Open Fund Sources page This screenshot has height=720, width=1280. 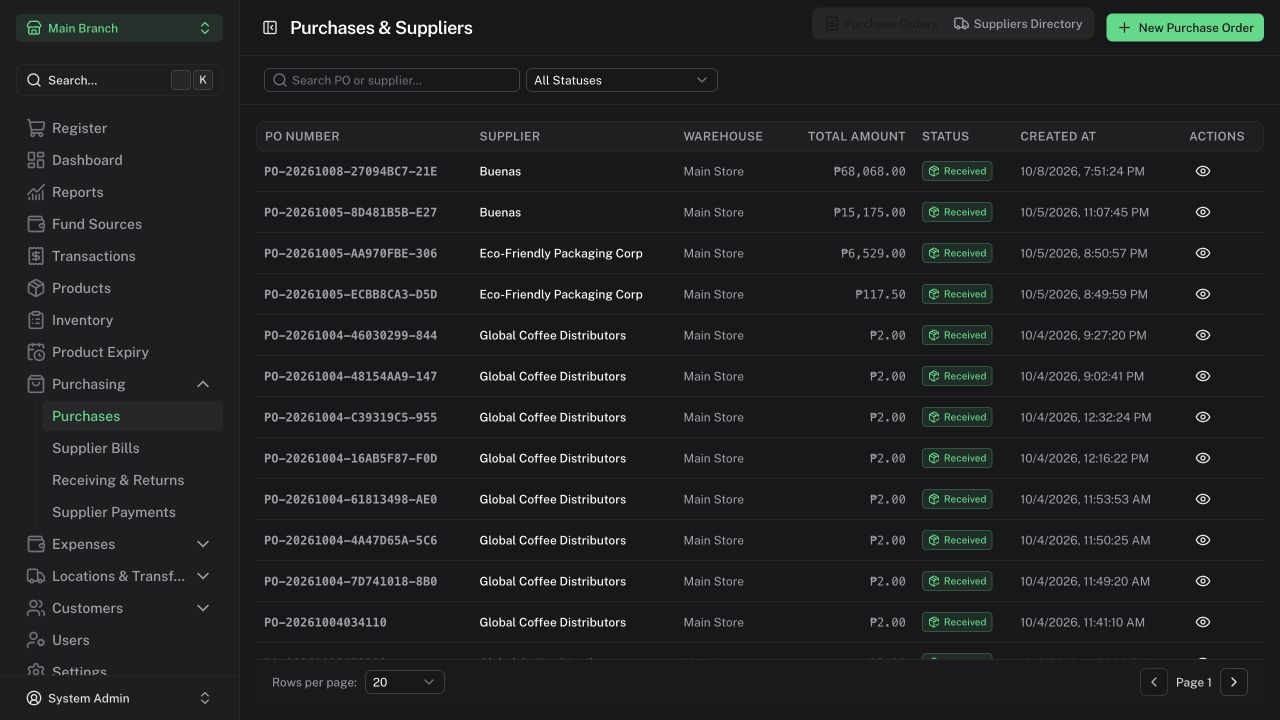tap(119, 224)
